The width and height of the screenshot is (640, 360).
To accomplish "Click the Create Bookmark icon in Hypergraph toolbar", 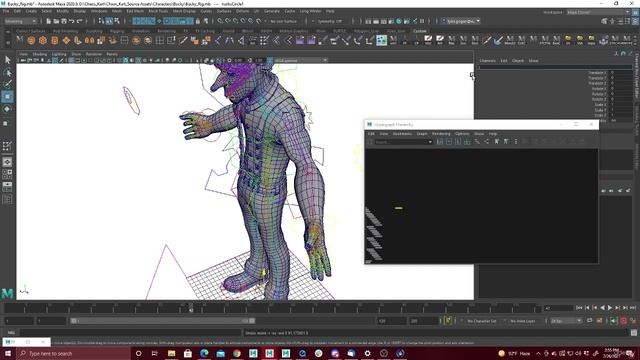I will click(x=497, y=141).
